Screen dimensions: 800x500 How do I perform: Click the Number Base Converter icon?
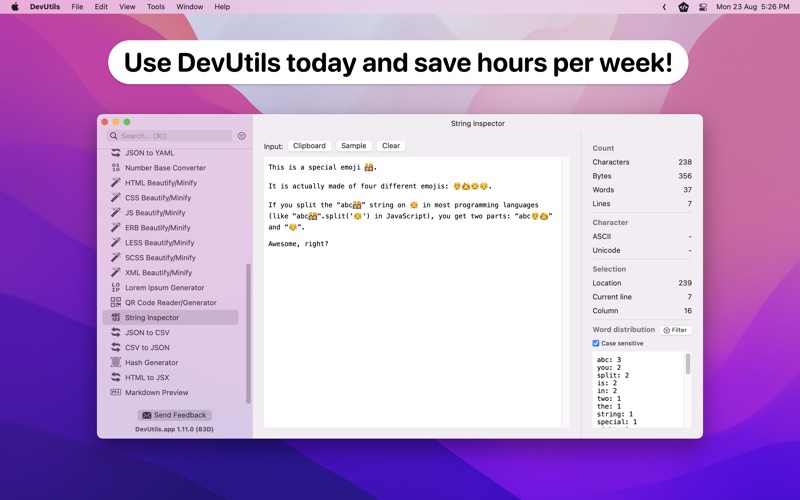point(116,167)
